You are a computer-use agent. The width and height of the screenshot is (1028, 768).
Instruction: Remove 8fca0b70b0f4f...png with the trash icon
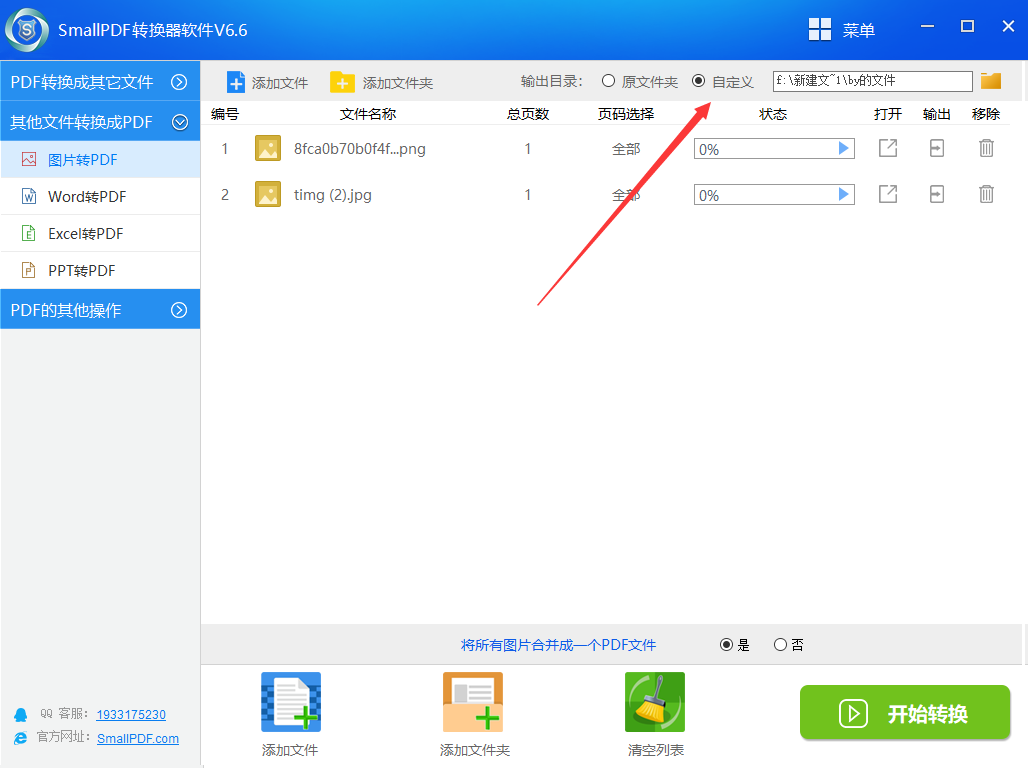986,148
